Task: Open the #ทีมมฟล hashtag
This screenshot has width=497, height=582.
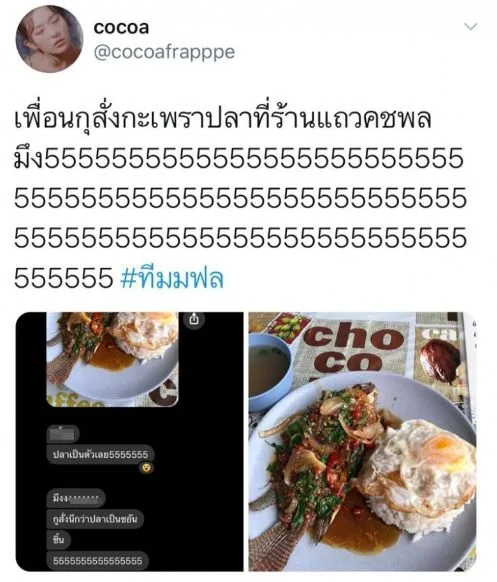Action: click(x=172, y=278)
